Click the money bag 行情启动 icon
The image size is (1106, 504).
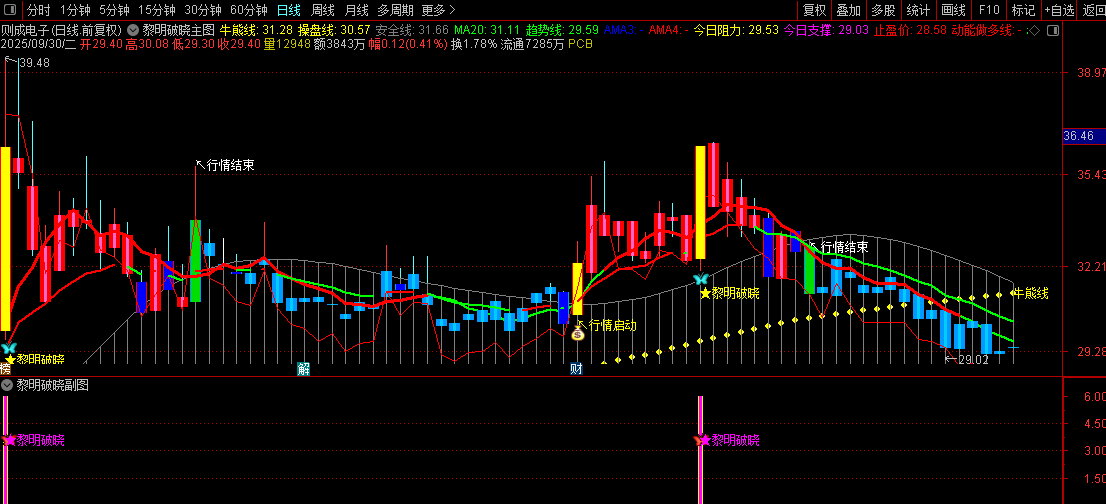(x=578, y=334)
